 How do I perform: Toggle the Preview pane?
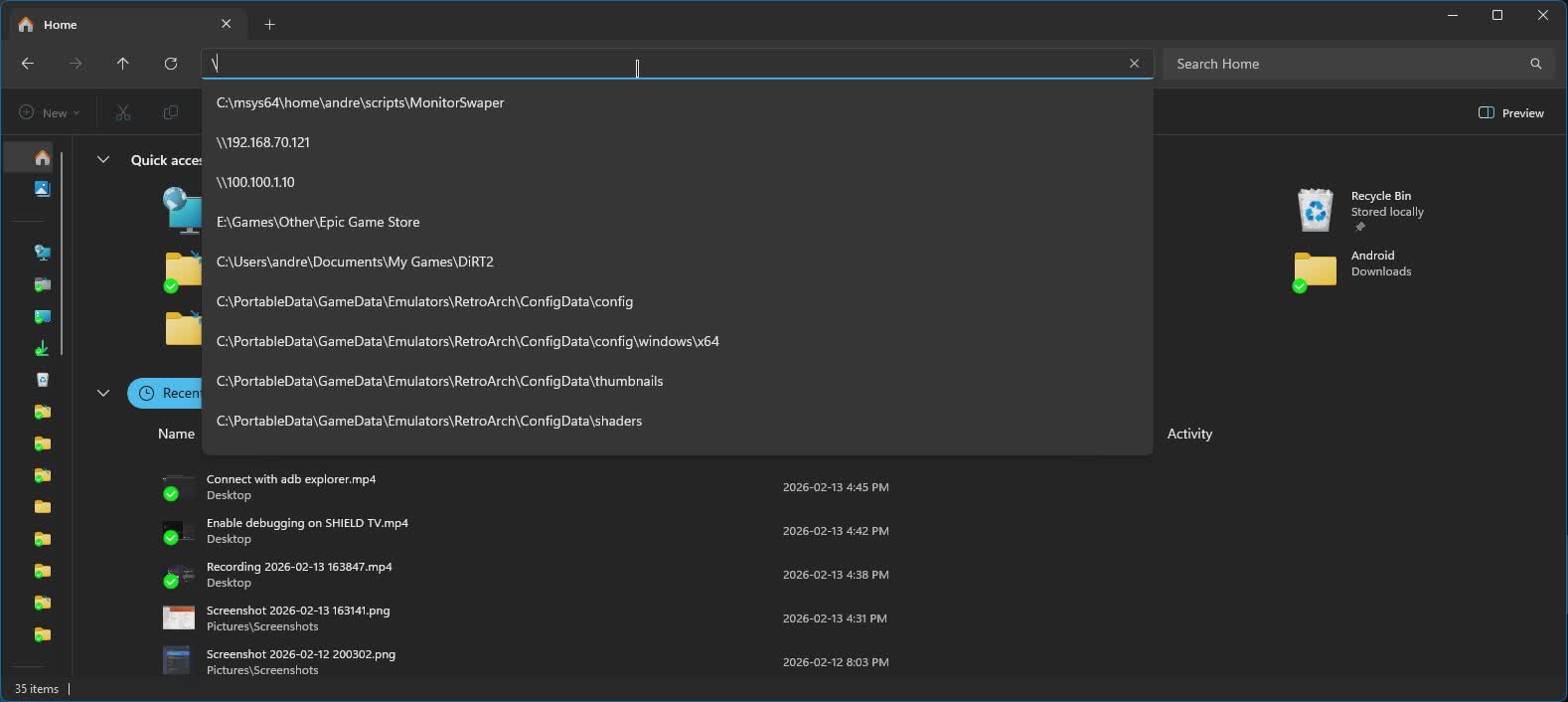(1511, 112)
